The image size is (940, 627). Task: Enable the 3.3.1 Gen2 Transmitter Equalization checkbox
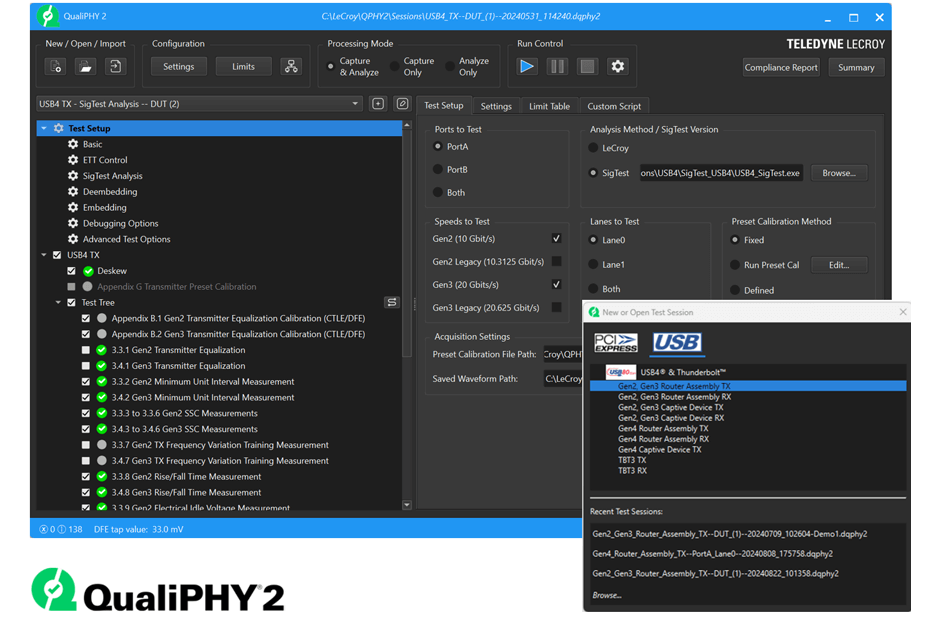click(86, 350)
